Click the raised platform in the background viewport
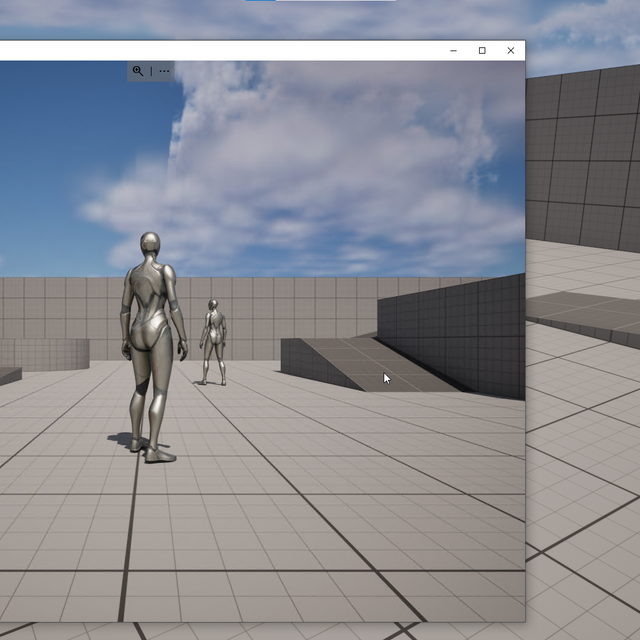Screen dimensions: 640x640 [x=585, y=310]
